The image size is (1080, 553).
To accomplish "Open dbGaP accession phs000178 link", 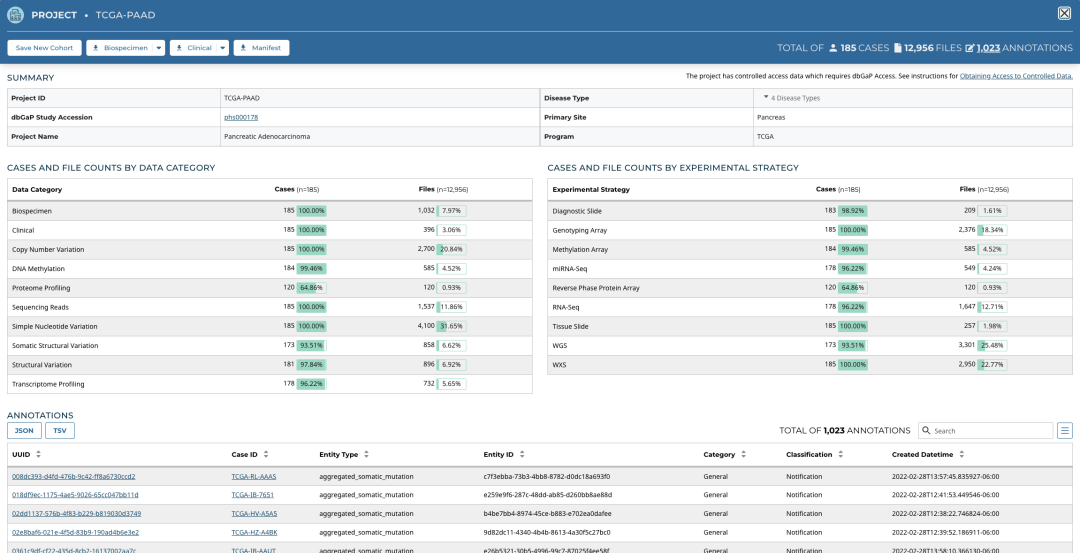I will coord(241,117).
